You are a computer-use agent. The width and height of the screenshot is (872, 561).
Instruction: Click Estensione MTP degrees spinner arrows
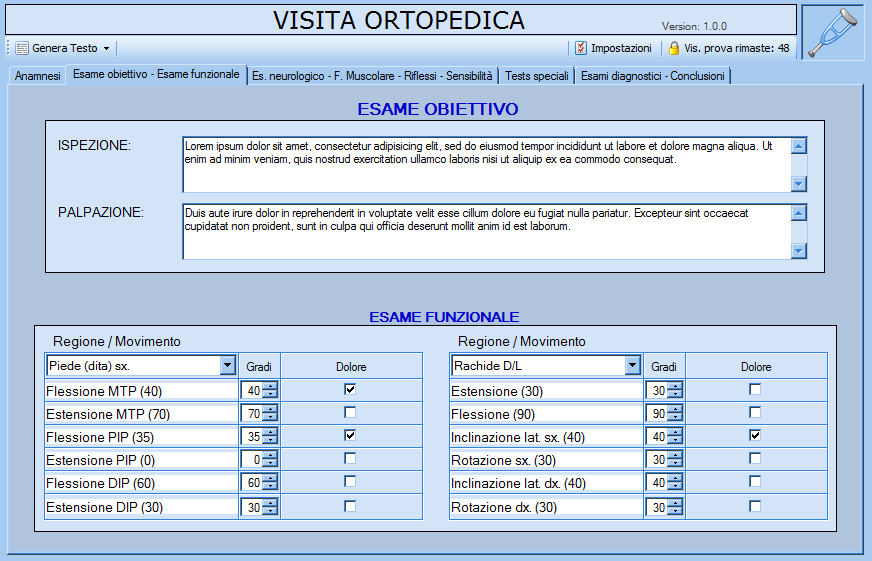tap(270, 414)
